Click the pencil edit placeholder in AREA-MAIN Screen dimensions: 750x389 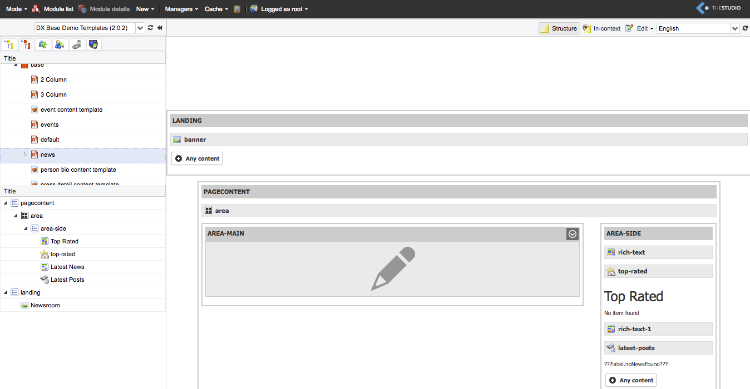click(x=393, y=269)
